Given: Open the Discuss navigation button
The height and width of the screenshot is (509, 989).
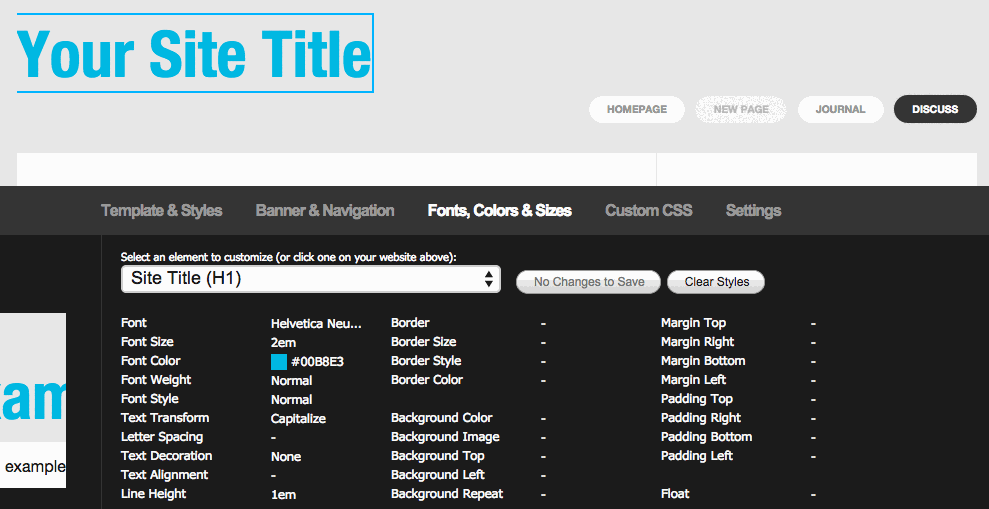Looking at the screenshot, I should pyautogui.click(x=935, y=109).
